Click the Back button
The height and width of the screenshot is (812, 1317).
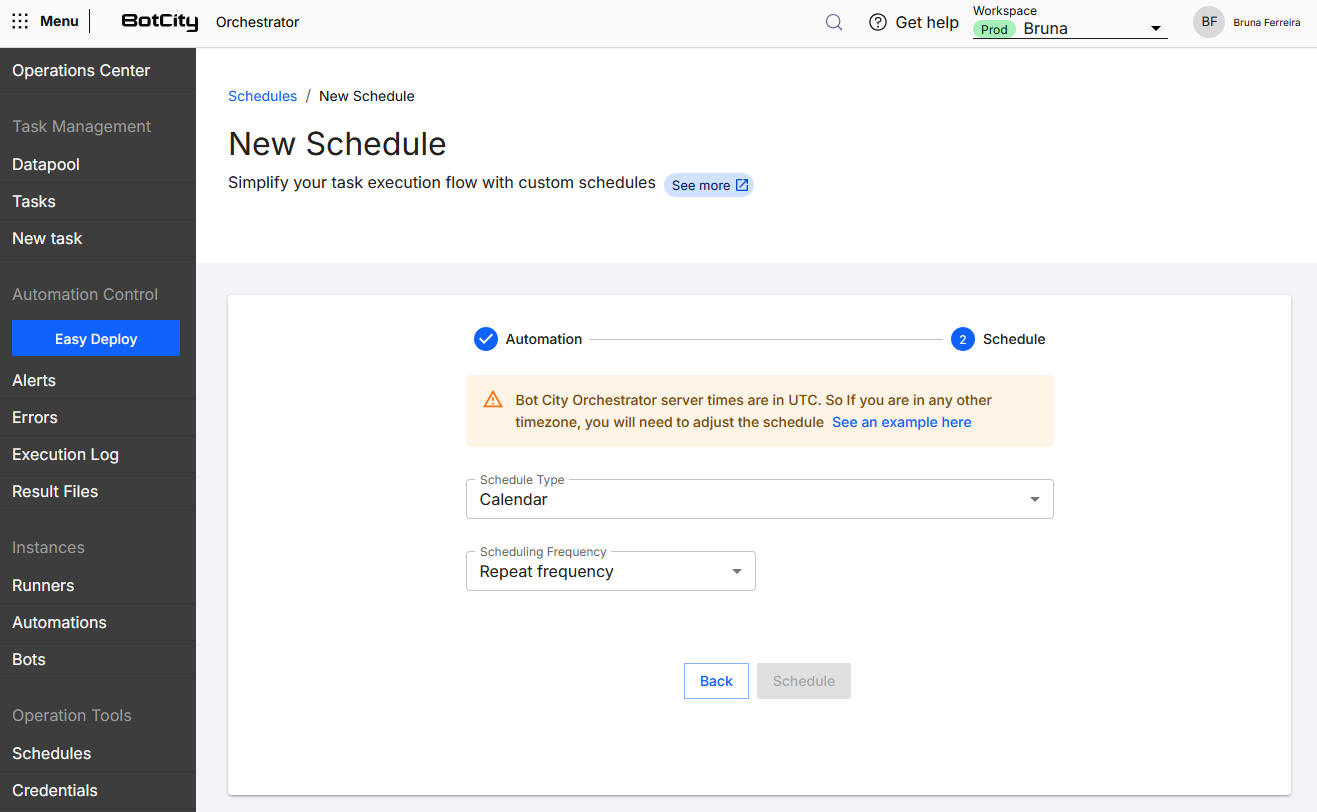pos(716,681)
